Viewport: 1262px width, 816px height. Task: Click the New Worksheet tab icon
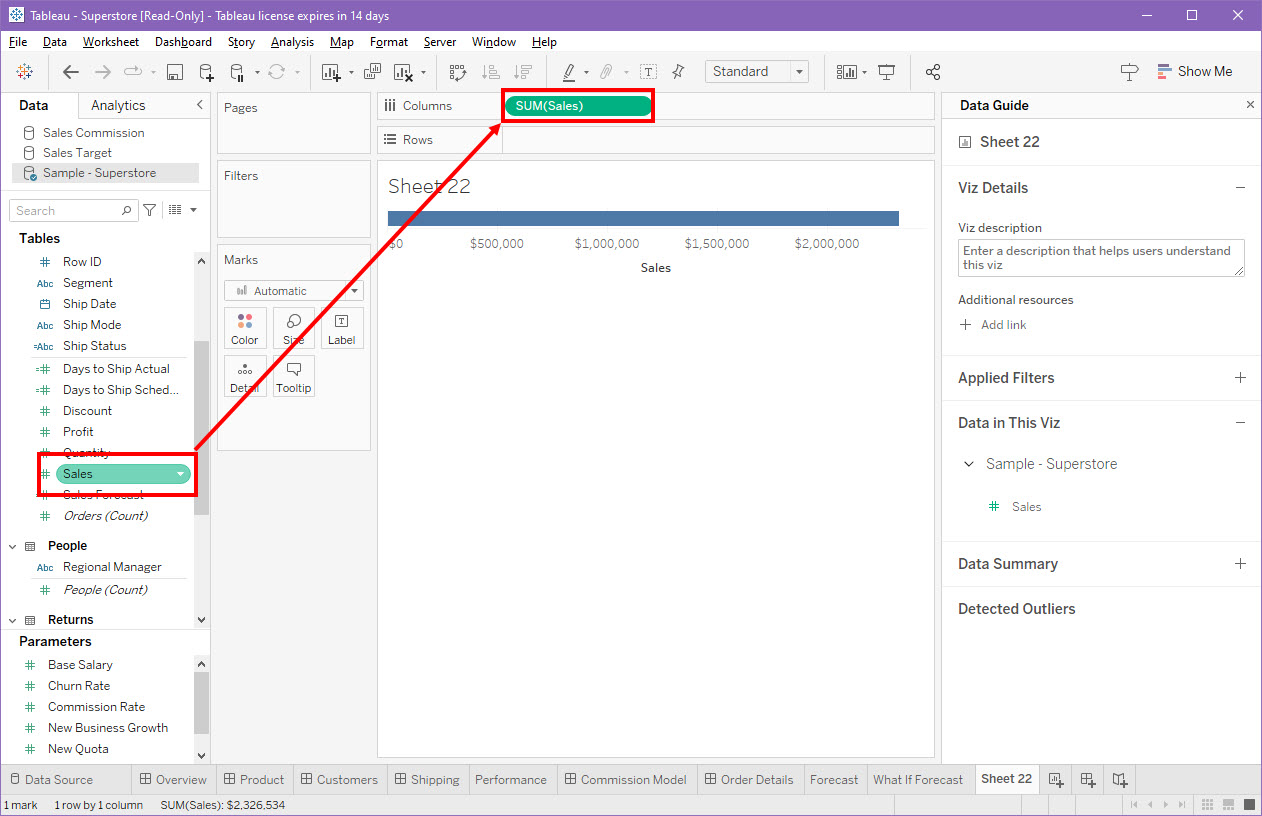point(1056,779)
